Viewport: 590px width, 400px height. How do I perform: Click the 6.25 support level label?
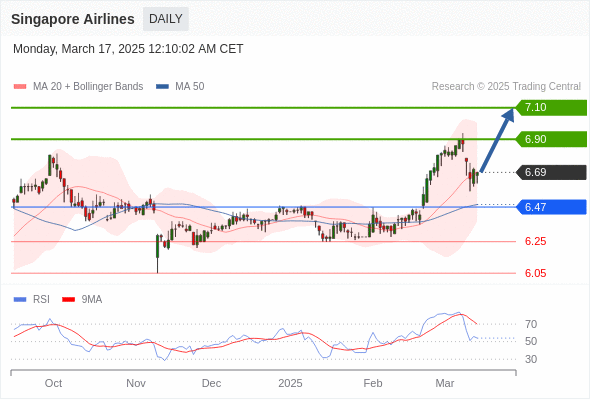(x=535, y=241)
